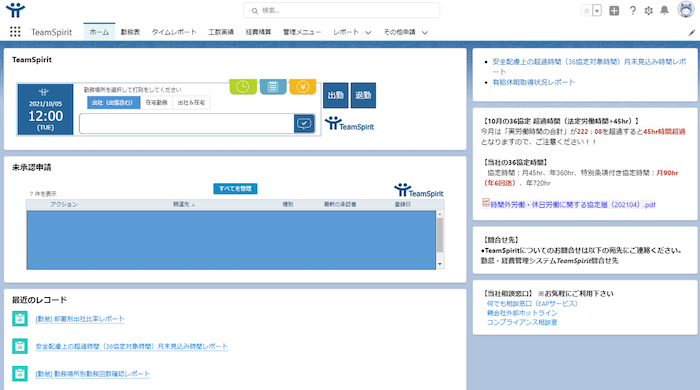Click the 登録日 column header

(x=402, y=204)
